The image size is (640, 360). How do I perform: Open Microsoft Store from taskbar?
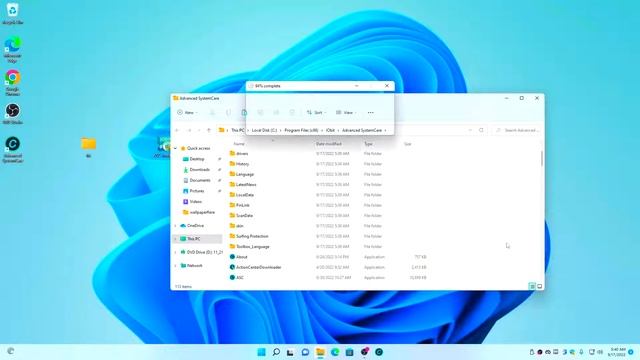pyautogui.click(x=349, y=352)
